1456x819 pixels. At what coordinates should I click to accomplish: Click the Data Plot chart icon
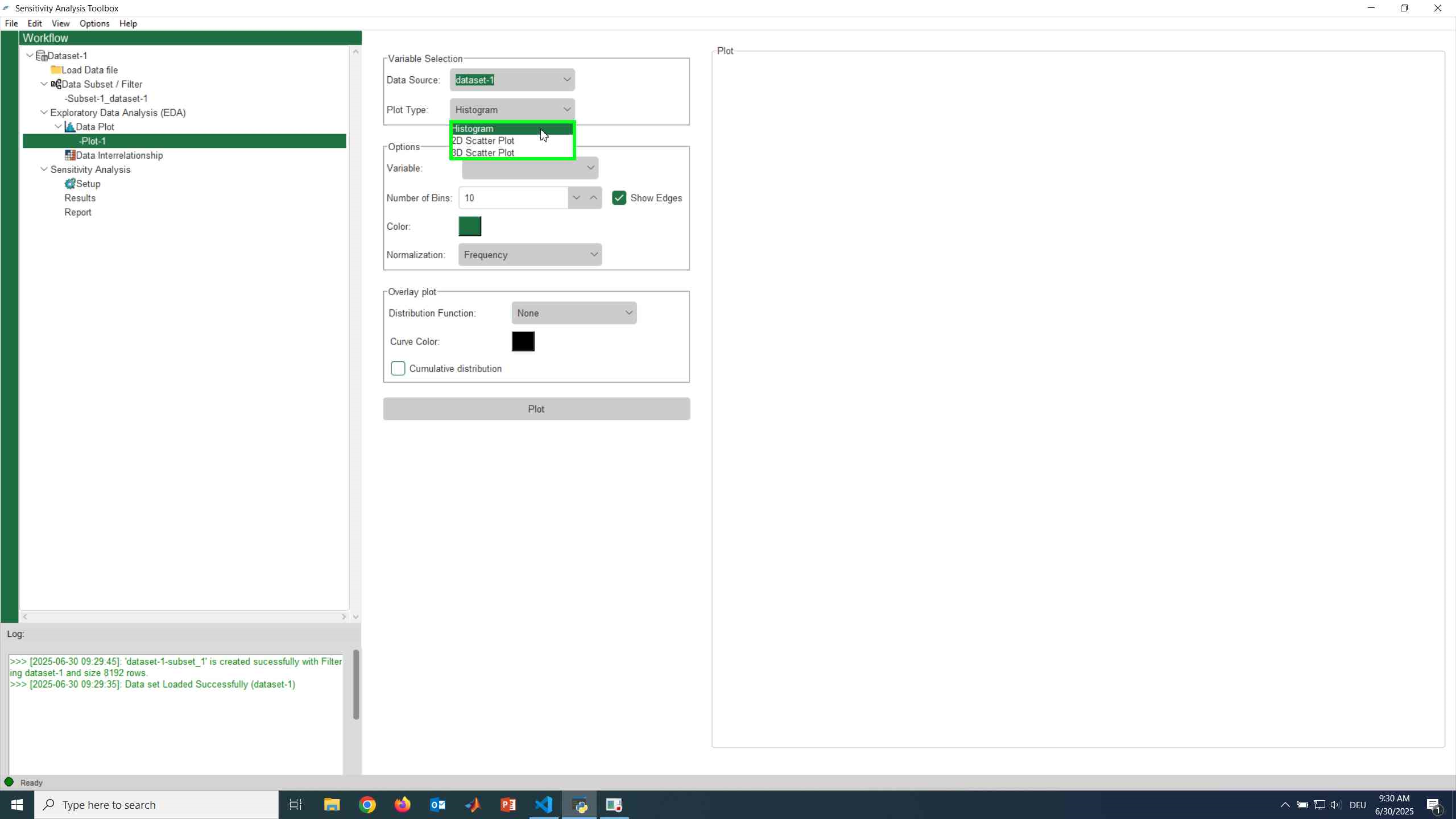point(70,127)
